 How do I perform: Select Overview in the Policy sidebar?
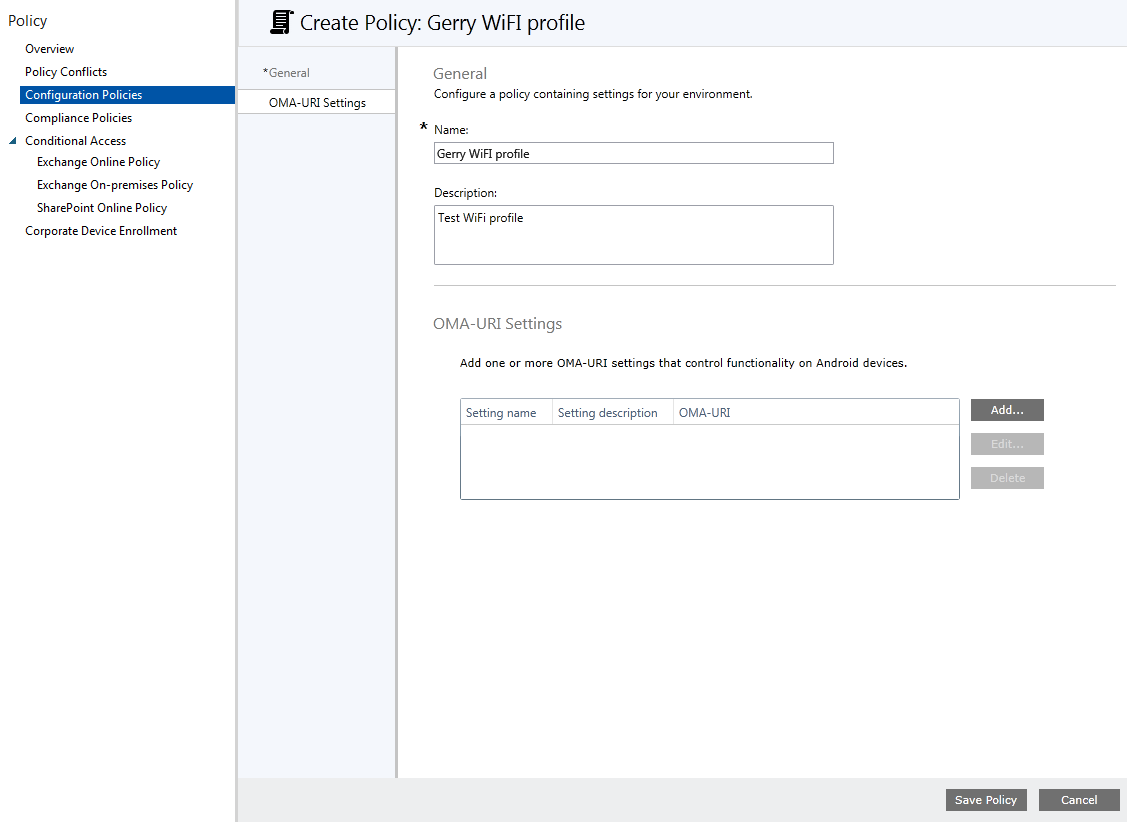click(x=51, y=48)
